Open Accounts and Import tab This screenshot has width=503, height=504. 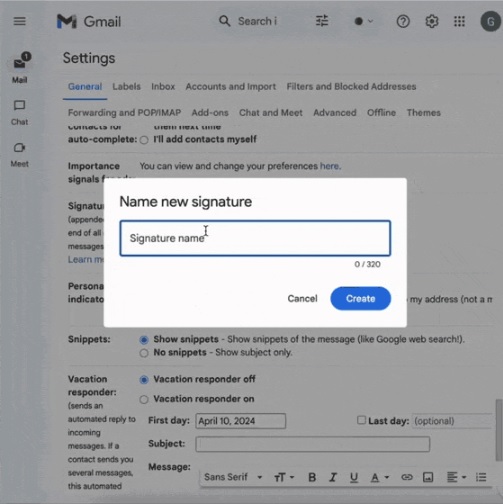click(x=231, y=87)
